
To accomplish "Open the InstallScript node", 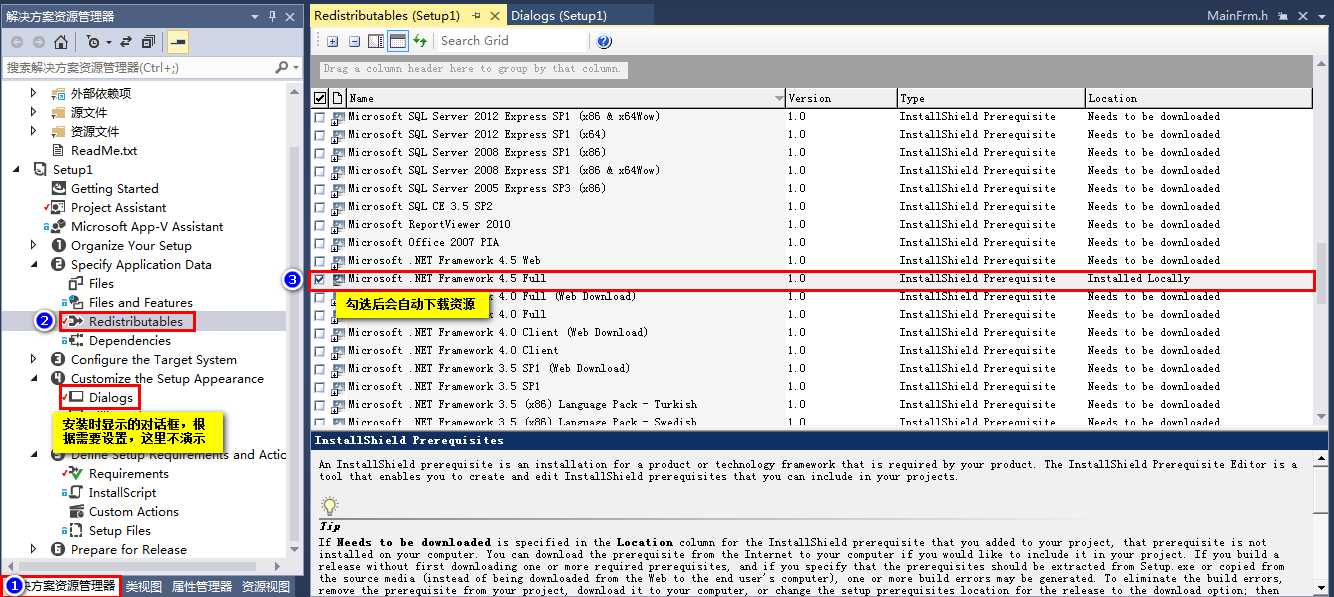I will point(122,492).
